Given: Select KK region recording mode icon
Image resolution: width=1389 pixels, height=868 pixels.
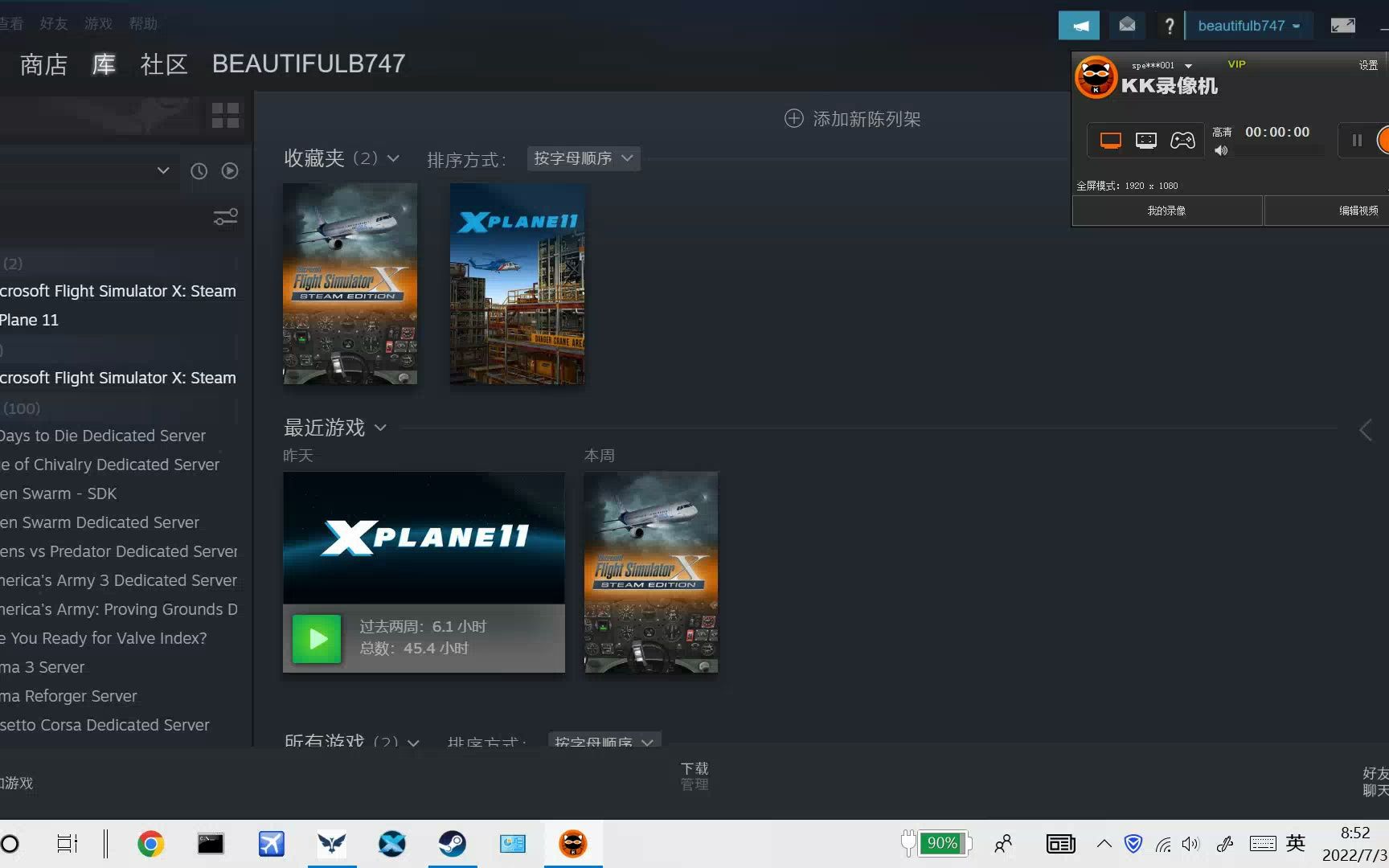Looking at the screenshot, I should 1145,141.
